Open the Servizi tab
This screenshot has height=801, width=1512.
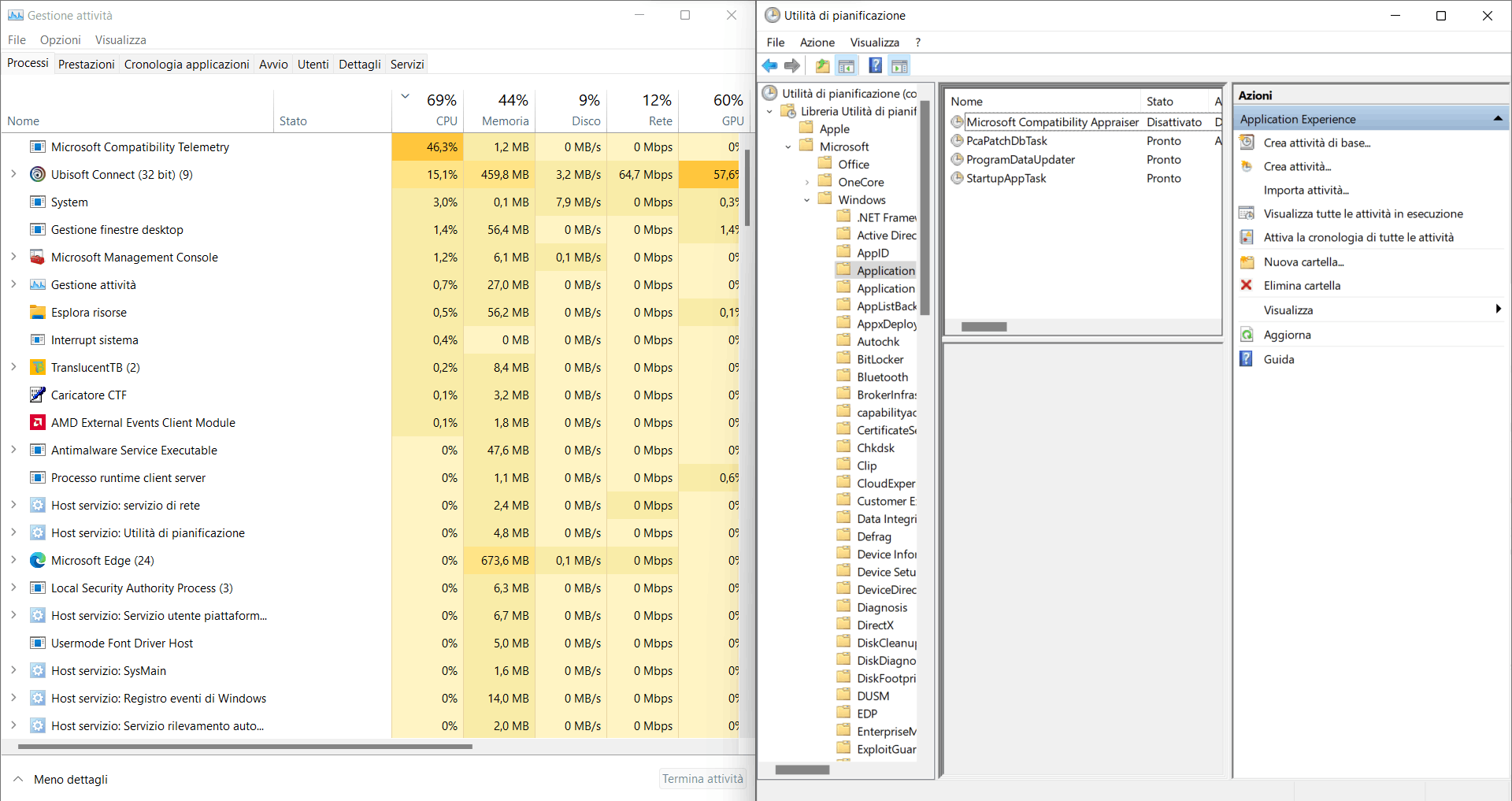pos(407,65)
